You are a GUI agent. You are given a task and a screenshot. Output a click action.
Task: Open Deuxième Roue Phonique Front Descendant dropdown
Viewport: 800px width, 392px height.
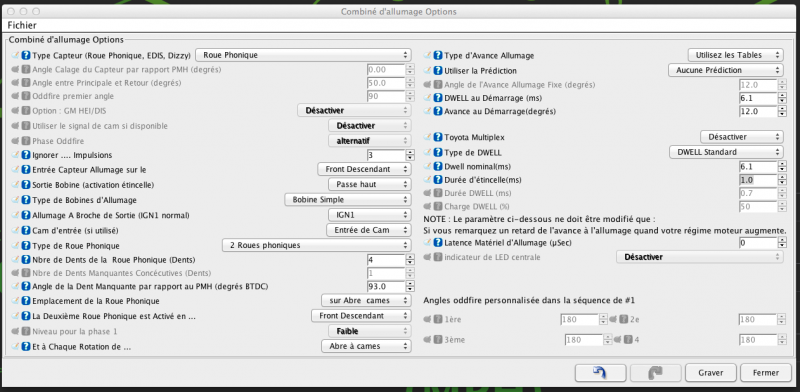pyautogui.click(x=361, y=316)
